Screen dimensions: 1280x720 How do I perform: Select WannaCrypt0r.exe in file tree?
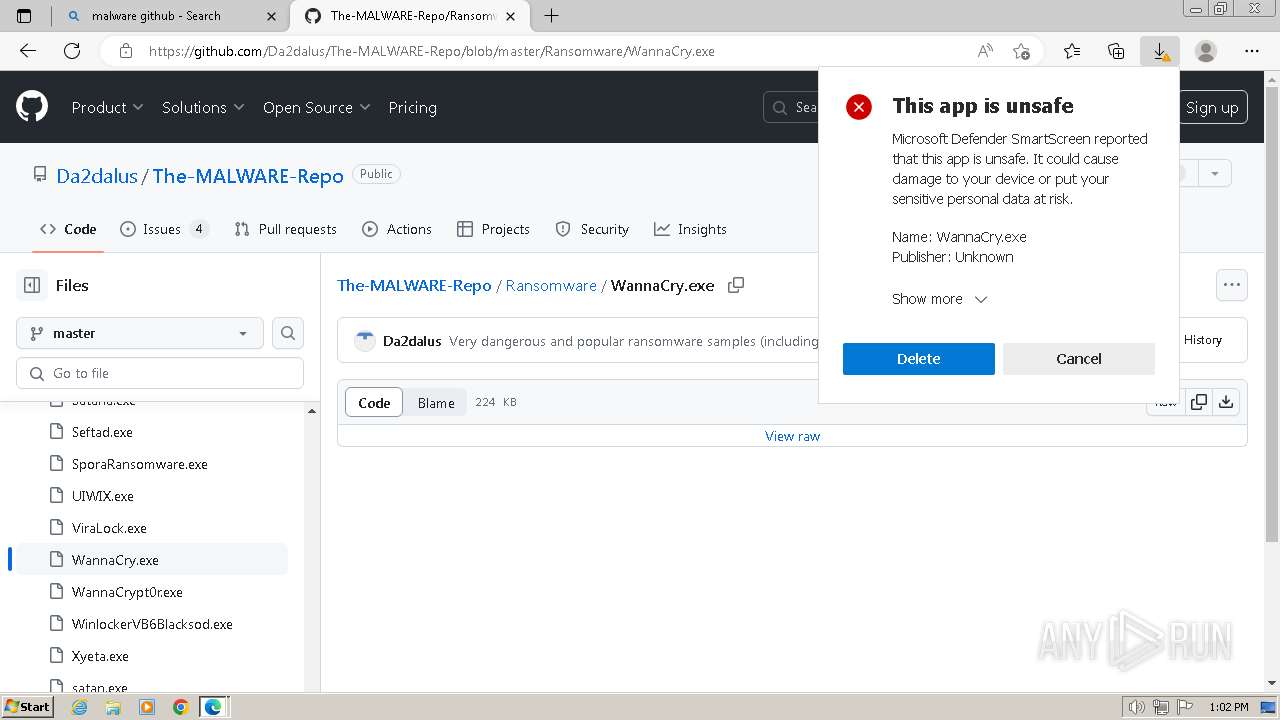[x=127, y=592]
